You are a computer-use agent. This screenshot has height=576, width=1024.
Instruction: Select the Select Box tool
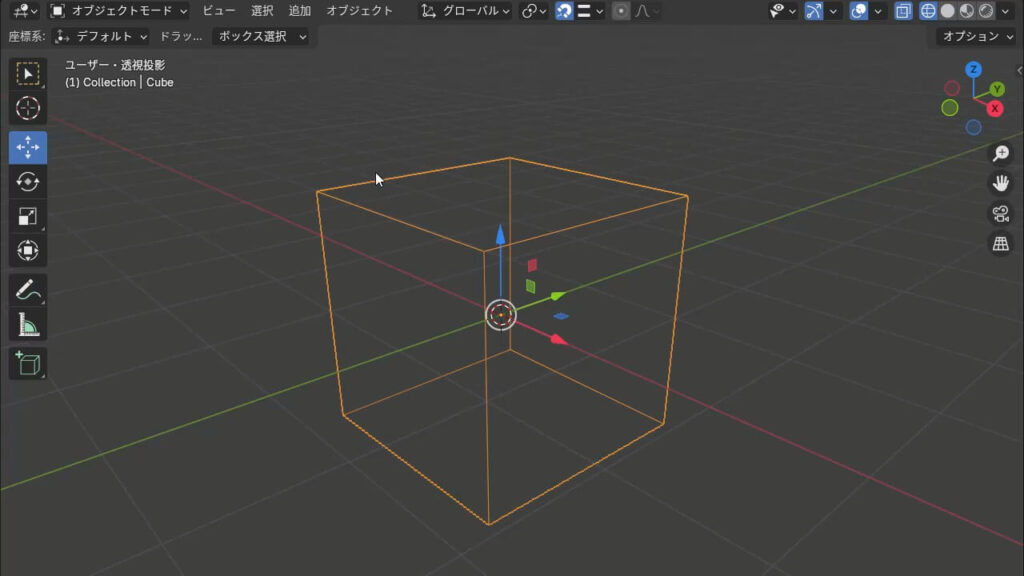(x=27, y=74)
